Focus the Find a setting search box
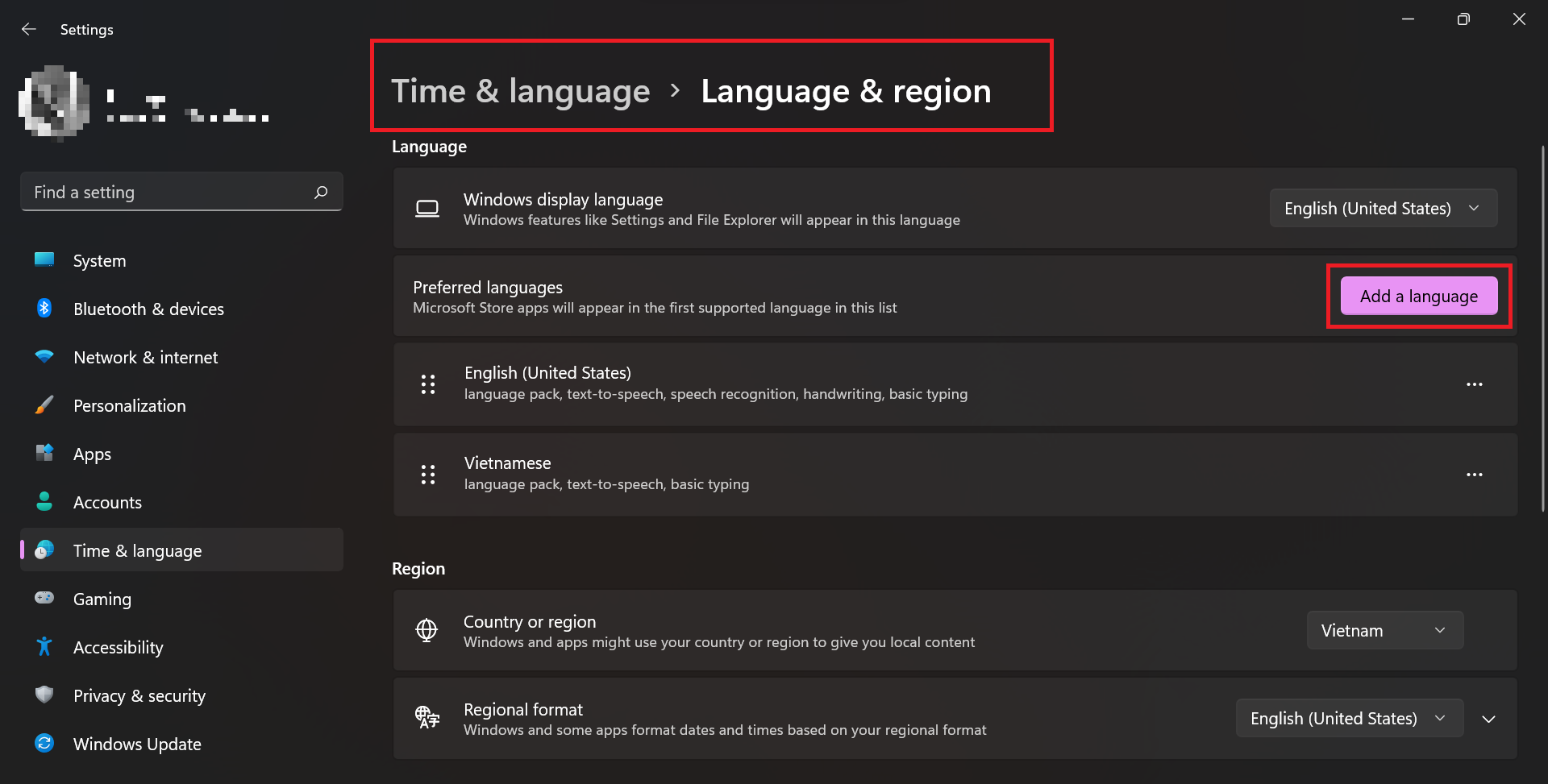 pos(181,192)
